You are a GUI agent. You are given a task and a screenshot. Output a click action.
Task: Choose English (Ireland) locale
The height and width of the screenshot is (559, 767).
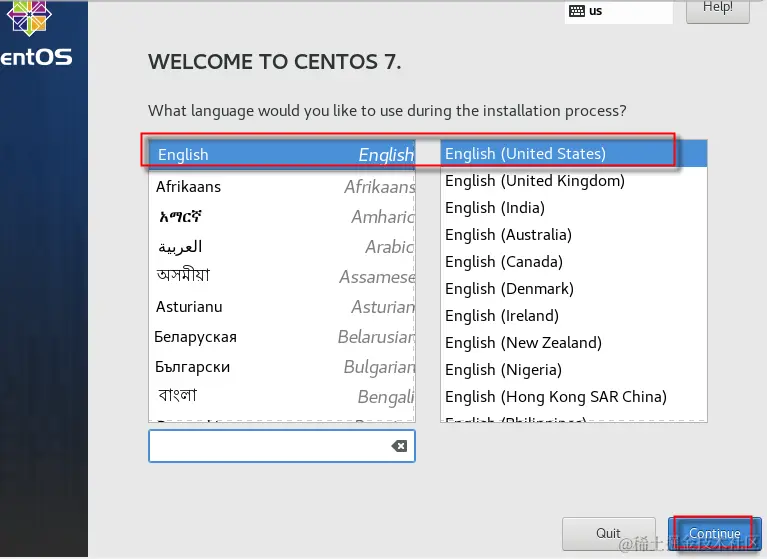[574, 315]
